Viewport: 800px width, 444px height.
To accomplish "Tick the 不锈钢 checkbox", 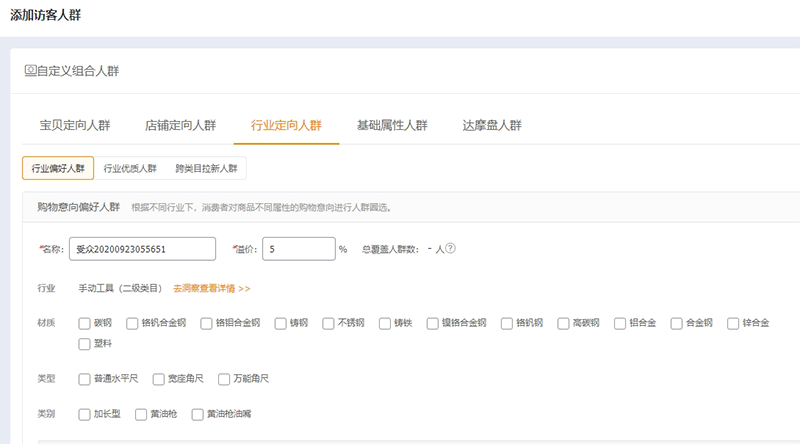I will click(x=328, y=323).
